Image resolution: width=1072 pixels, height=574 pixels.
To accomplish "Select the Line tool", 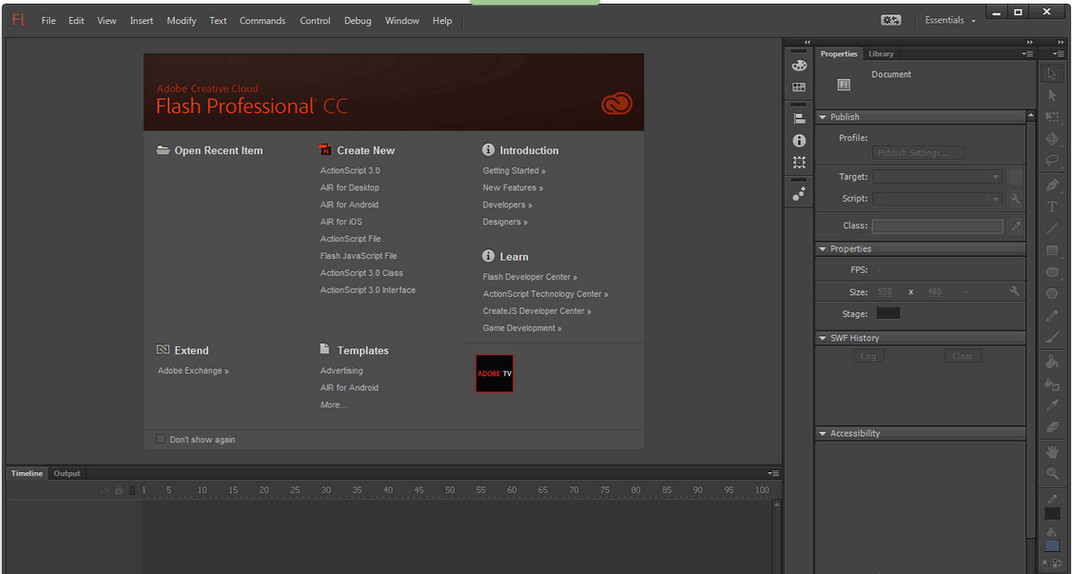I will [x=1052, y=228].
